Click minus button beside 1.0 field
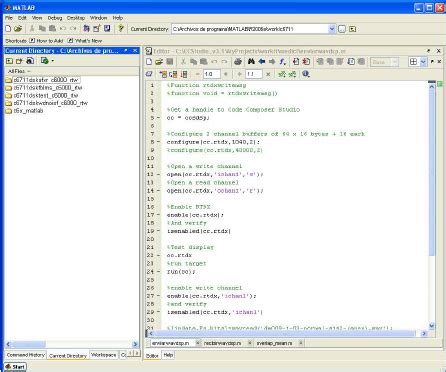Viewport: 446px width, 372px height. tap(198, 74)
